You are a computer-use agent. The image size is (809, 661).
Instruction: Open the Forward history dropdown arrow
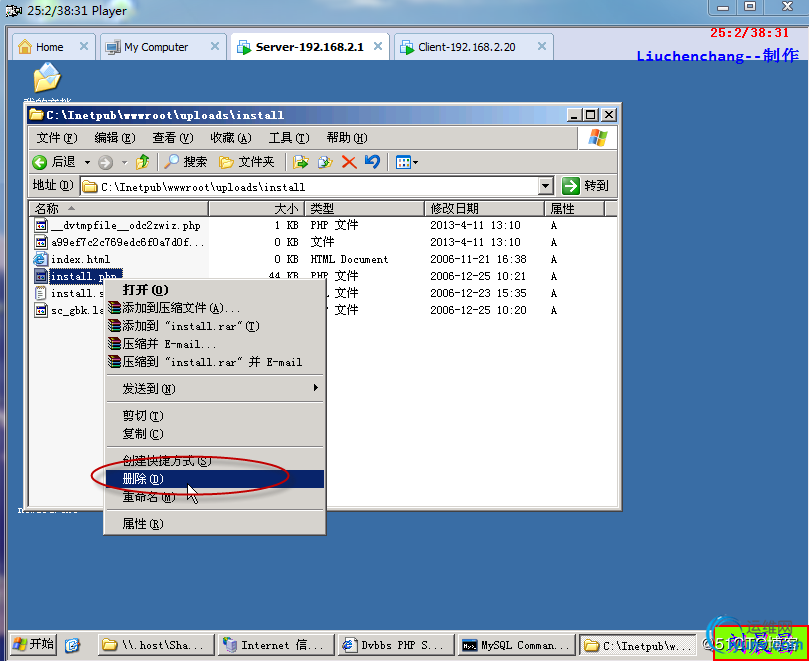click(x=124, y=163)
